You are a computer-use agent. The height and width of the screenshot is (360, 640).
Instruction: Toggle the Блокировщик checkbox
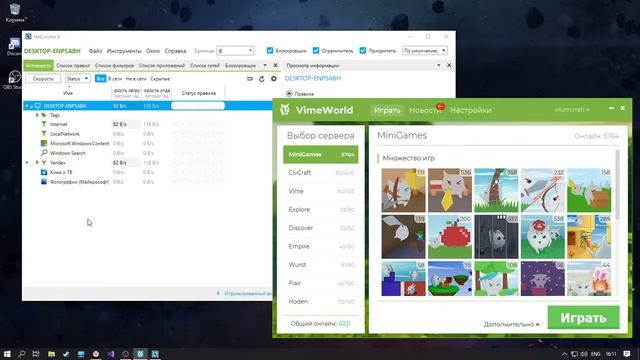tap(270, 51)
